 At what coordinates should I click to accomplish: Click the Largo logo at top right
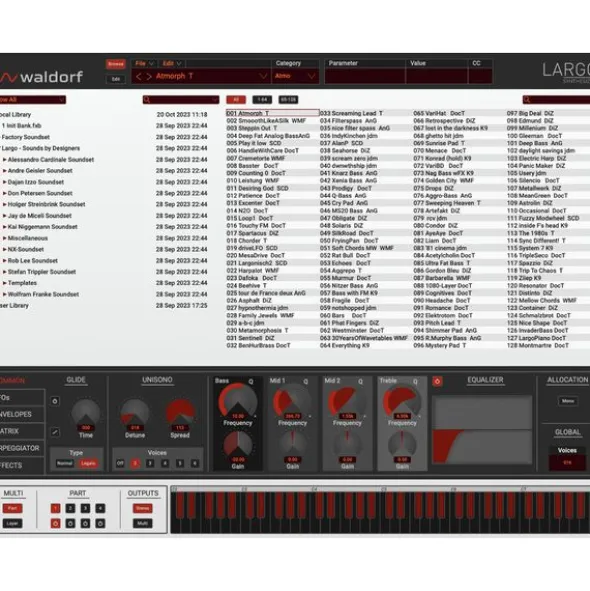click(566, 71)
